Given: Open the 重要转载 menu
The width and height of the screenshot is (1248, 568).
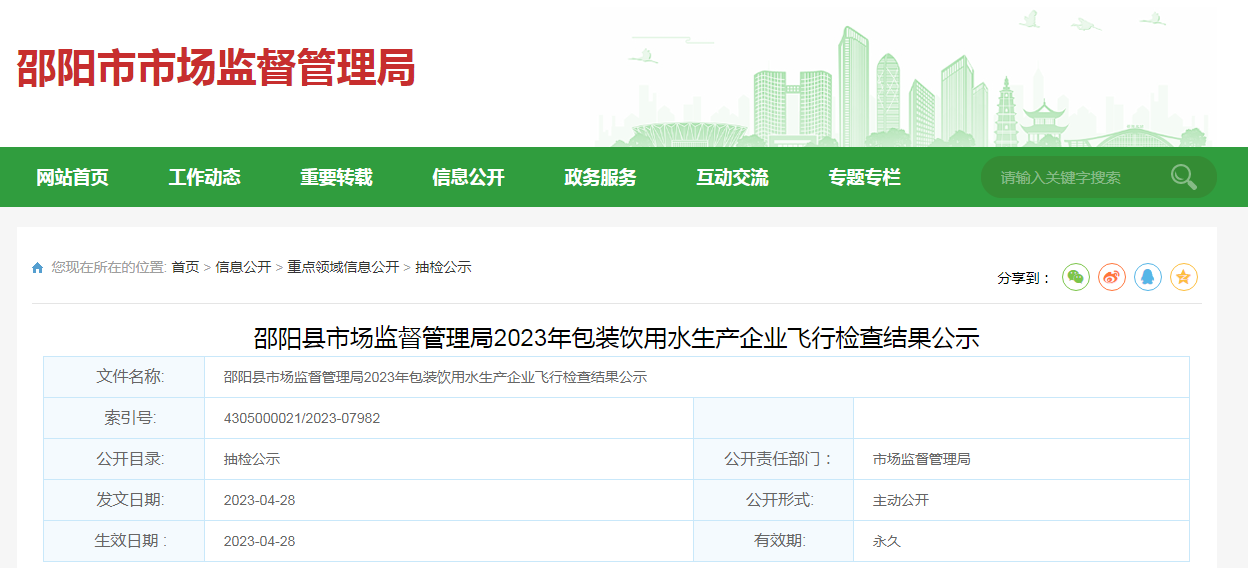Looking at the screenshot, I should click(x=336, y=177).
